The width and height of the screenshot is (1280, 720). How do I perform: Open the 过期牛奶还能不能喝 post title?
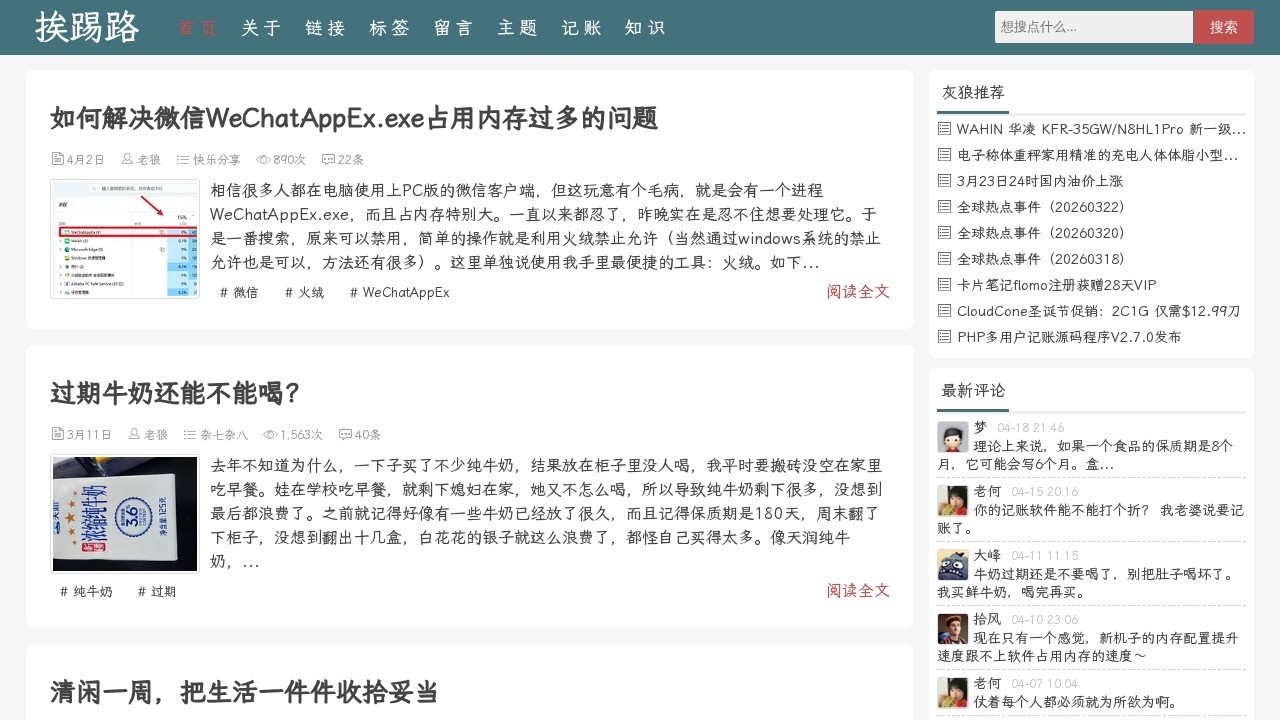[175, 393]
